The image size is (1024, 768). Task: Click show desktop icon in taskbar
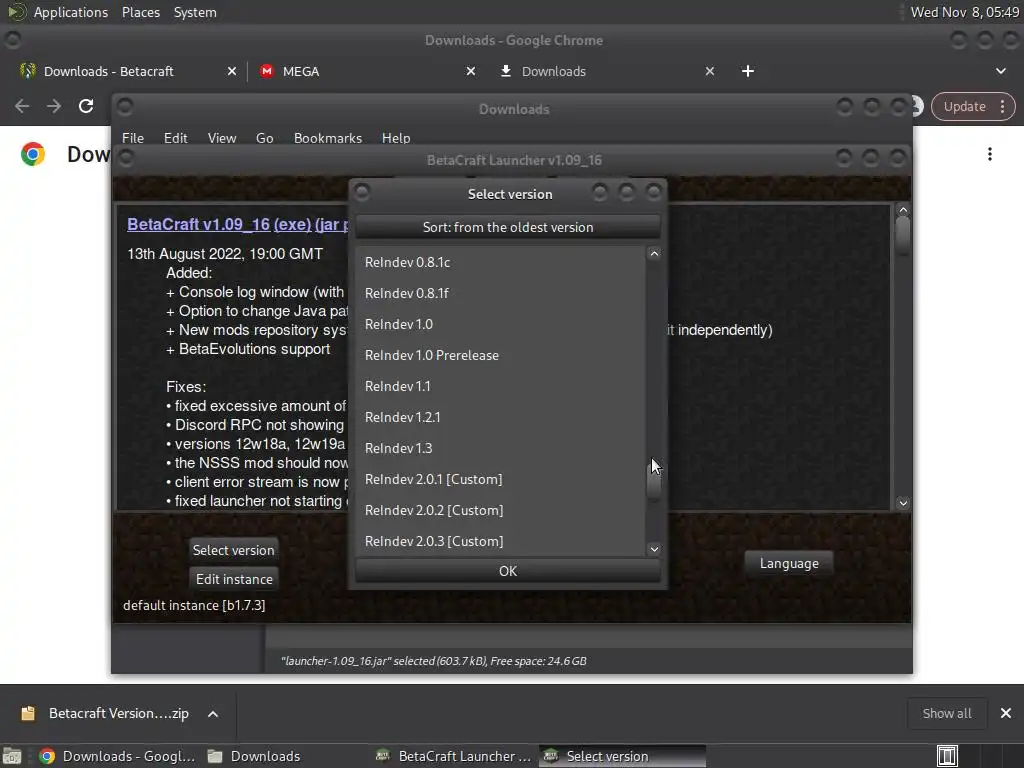coord(12,756)
